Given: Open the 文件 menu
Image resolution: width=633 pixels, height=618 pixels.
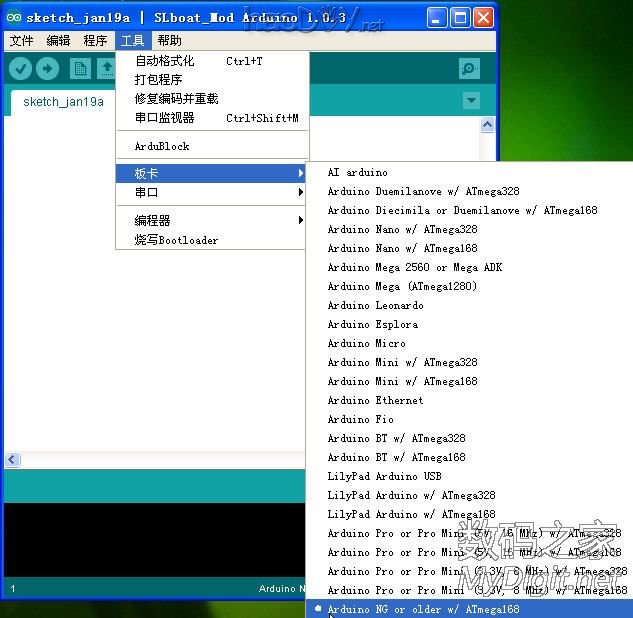Looking at the screenshot, I should click(21, 41).
